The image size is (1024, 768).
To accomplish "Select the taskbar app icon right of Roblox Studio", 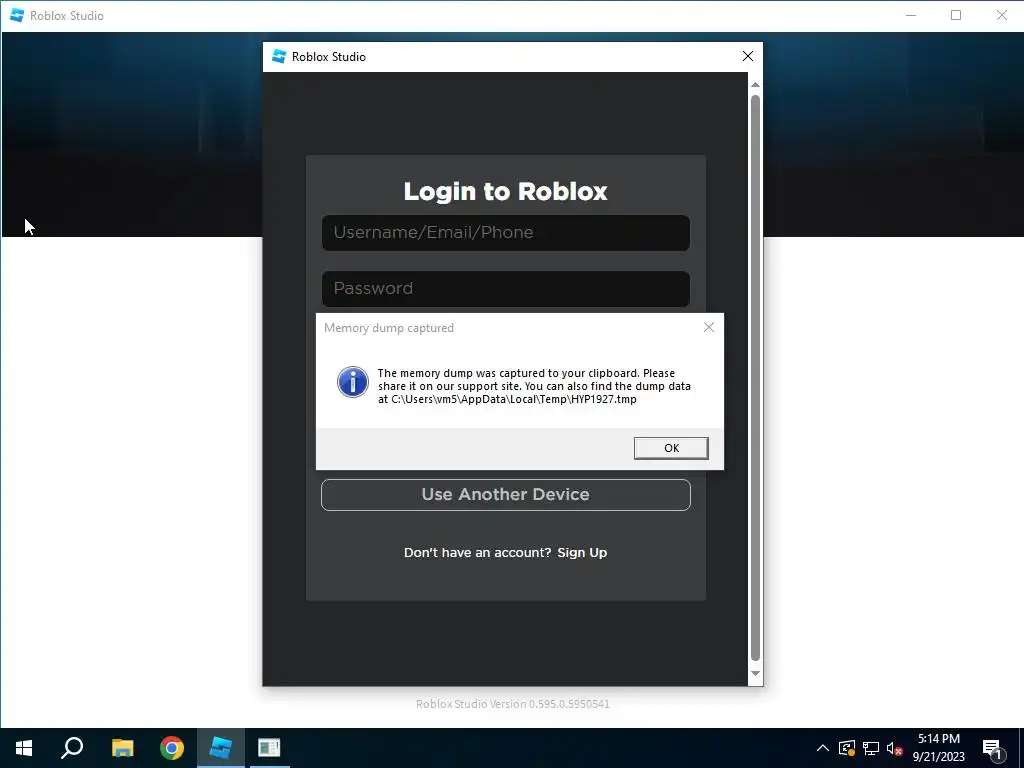I will pyautogui.click(x=269, y=748).
